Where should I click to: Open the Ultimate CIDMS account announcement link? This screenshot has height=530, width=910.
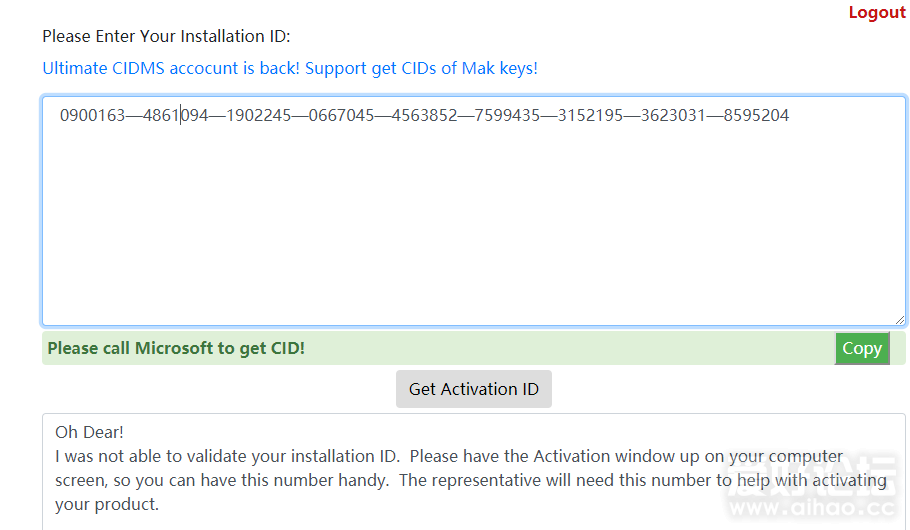click(x=290, y=68)
